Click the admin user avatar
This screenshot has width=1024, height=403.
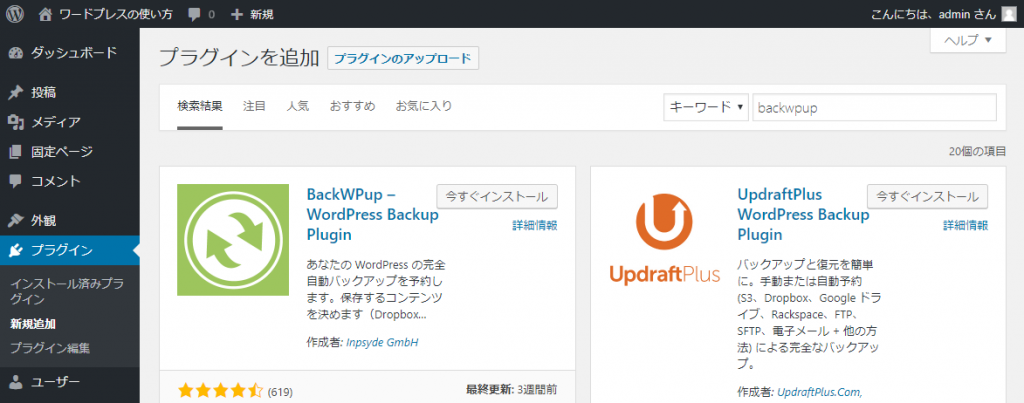[x=1009, y=14]
